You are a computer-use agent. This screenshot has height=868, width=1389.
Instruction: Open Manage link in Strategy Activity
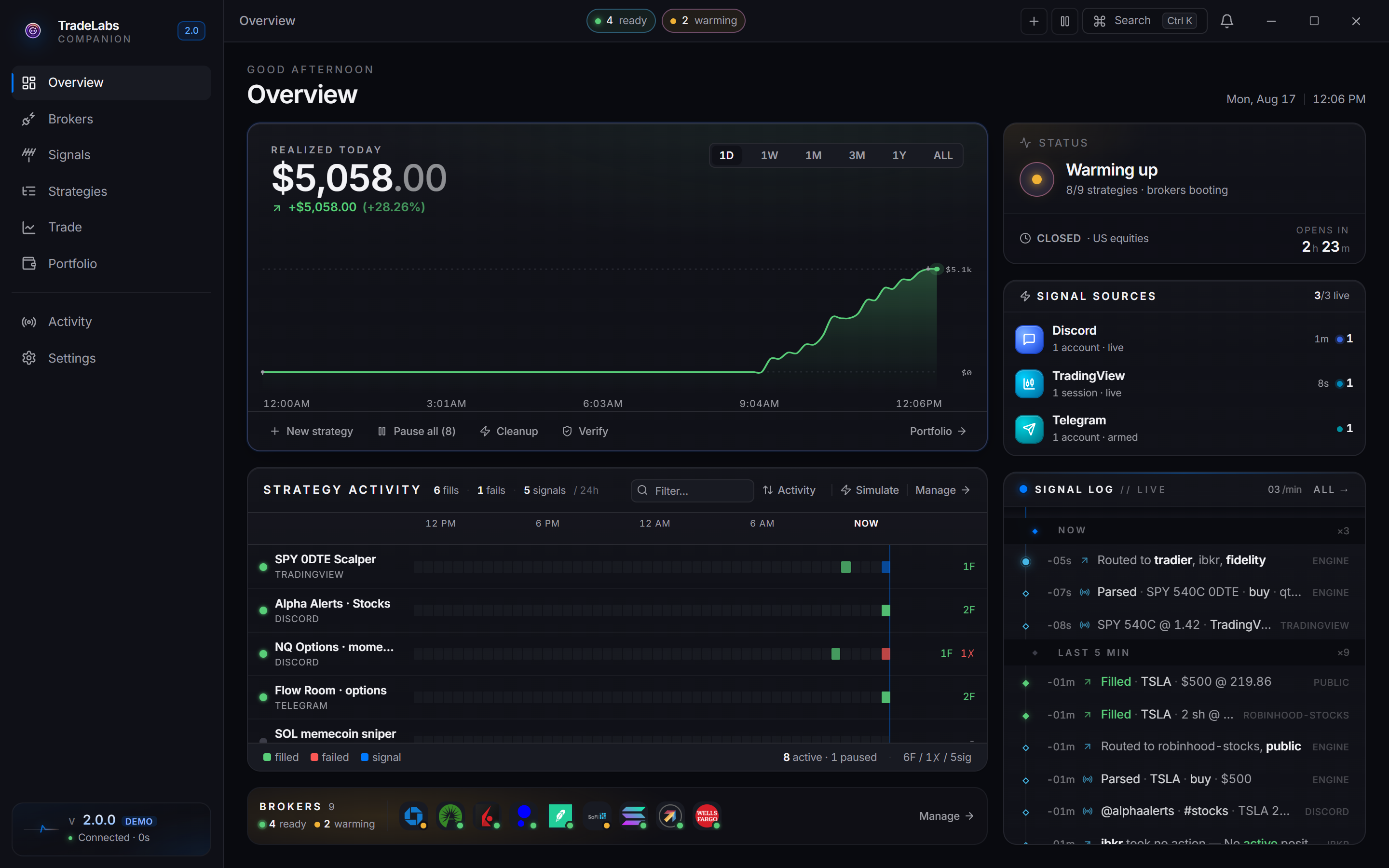pyautogui.click(x=942, y=490)
